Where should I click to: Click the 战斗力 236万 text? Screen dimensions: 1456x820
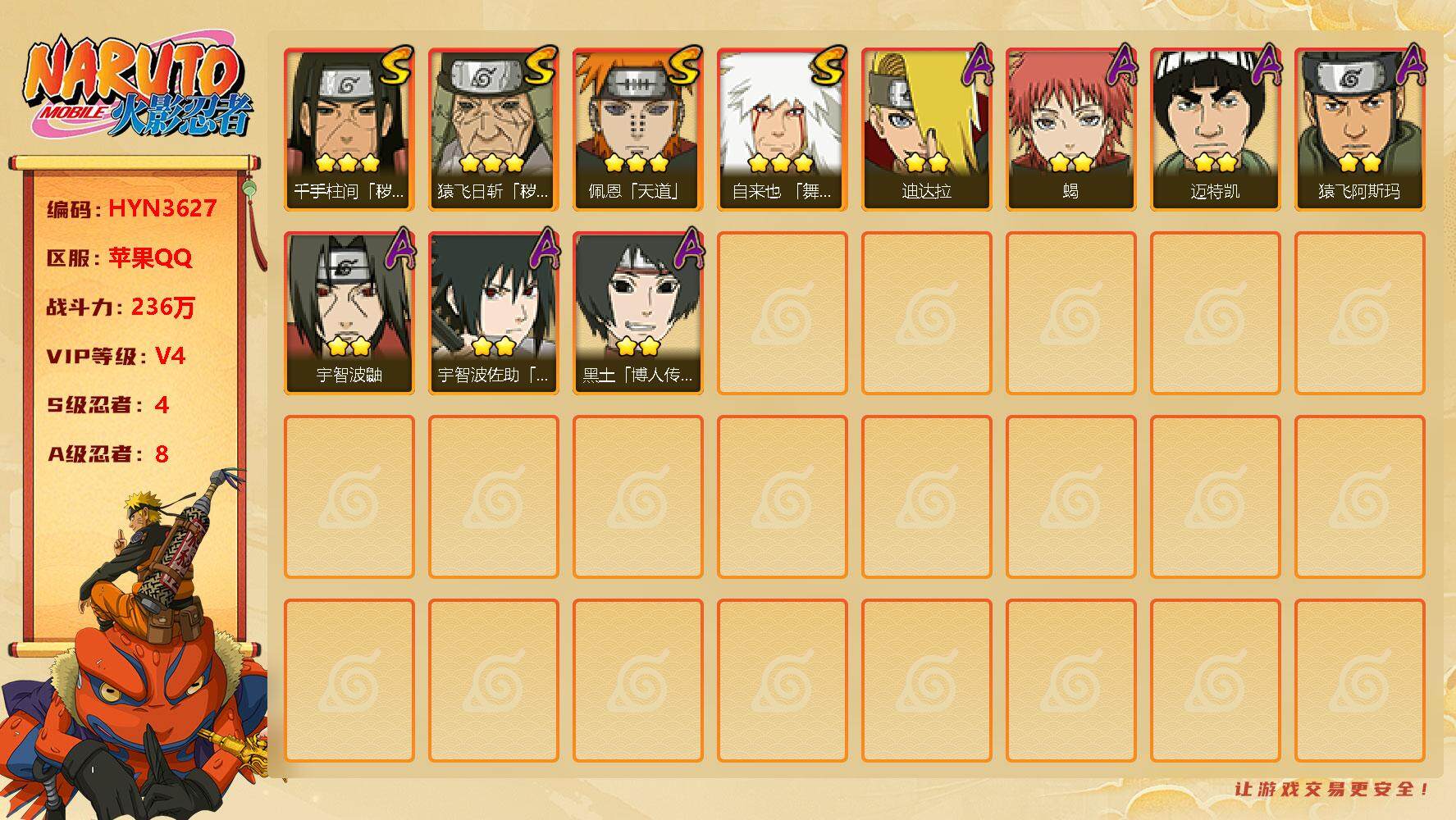(121, 307)
